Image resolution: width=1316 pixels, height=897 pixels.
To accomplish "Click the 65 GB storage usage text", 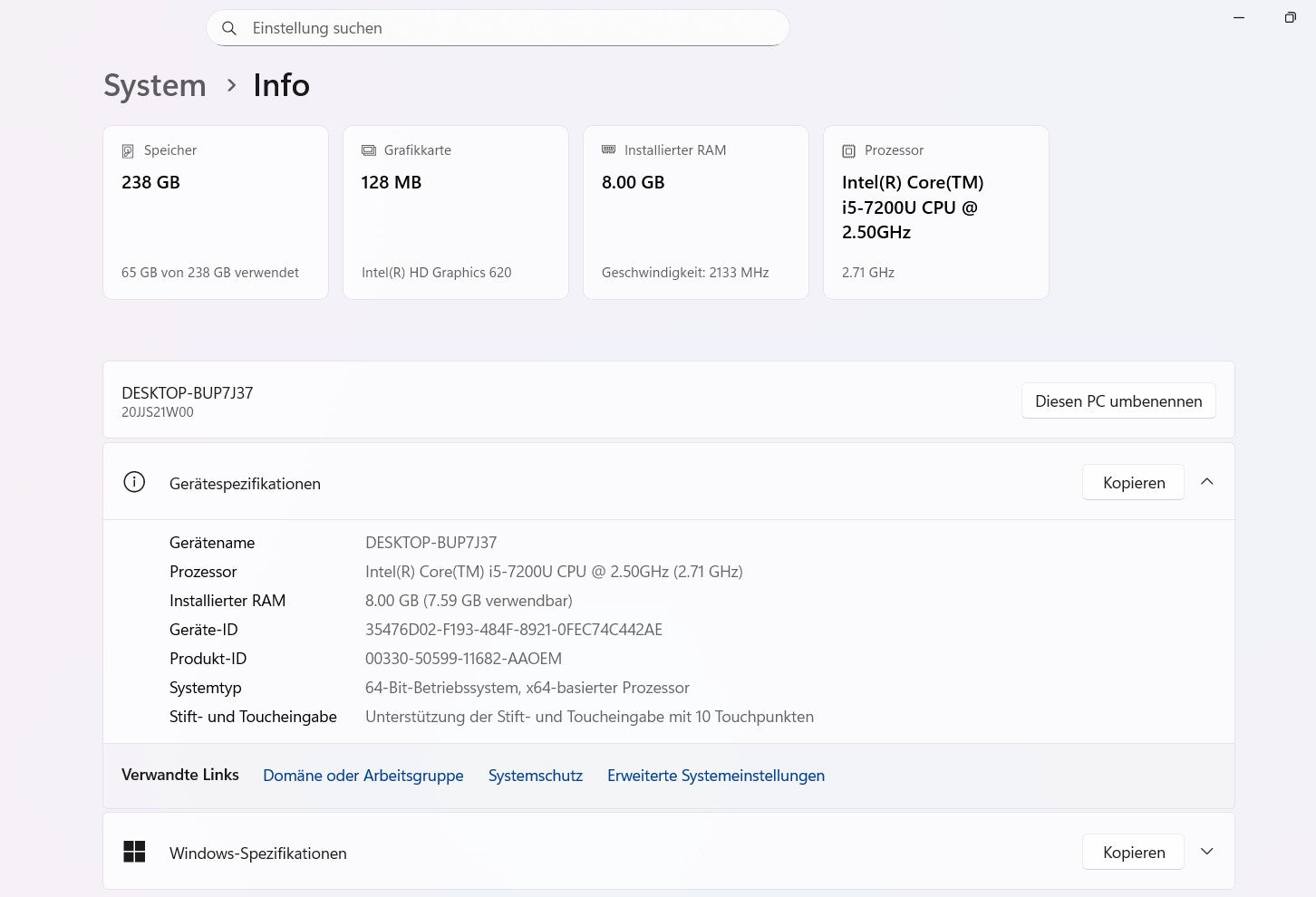I will (x=210, y=272).
